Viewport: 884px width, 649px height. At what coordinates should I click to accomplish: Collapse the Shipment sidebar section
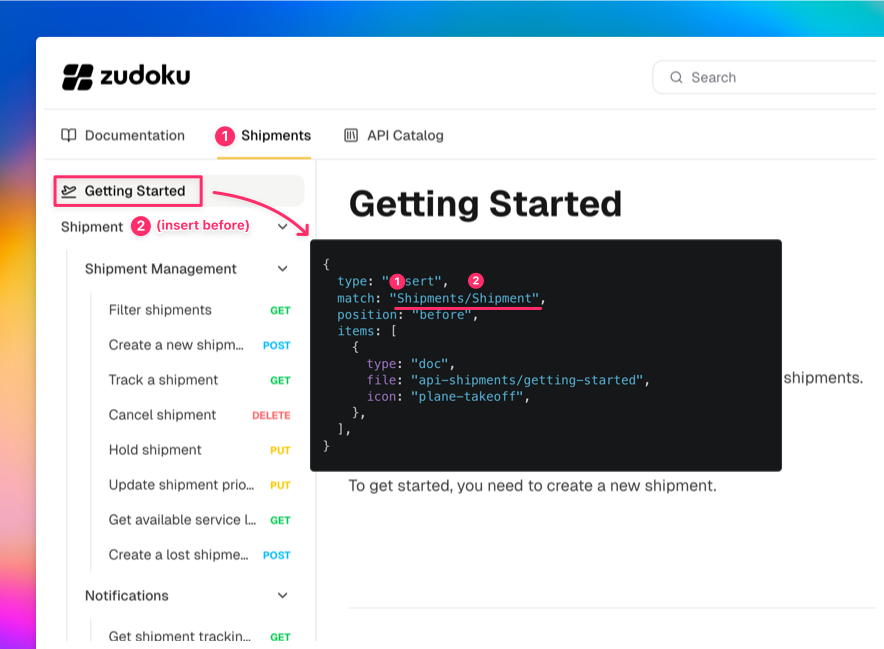pos(283,226)
